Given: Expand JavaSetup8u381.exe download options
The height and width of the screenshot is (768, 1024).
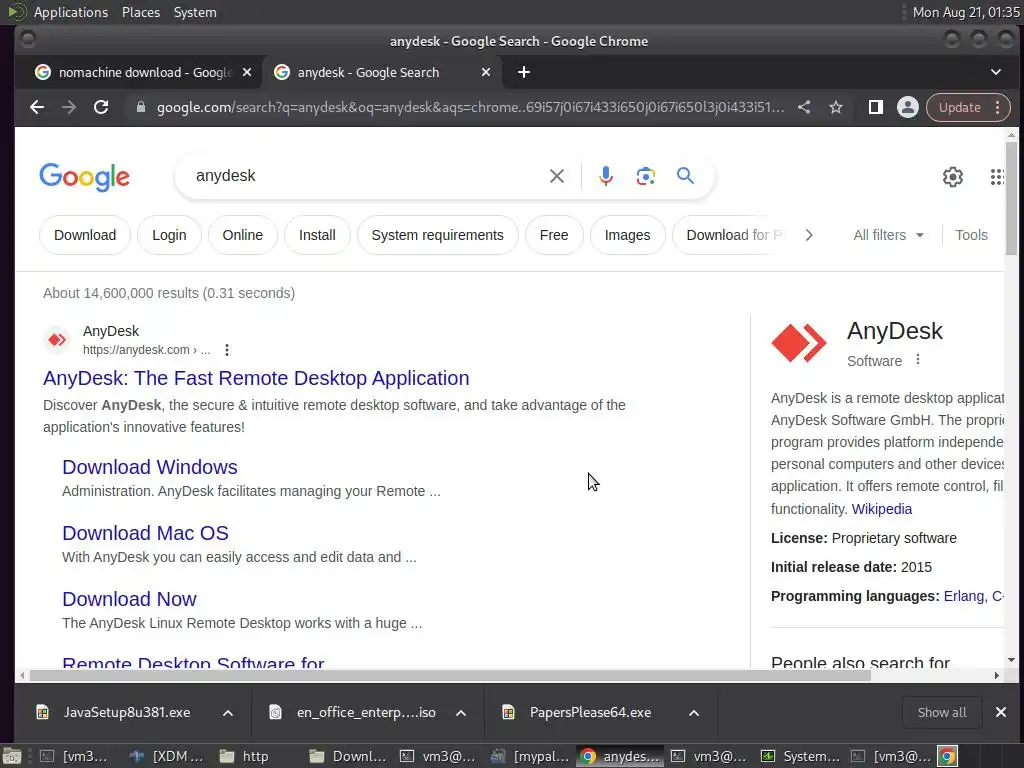Looking at the screenshot, I should [x=228, y=712].
